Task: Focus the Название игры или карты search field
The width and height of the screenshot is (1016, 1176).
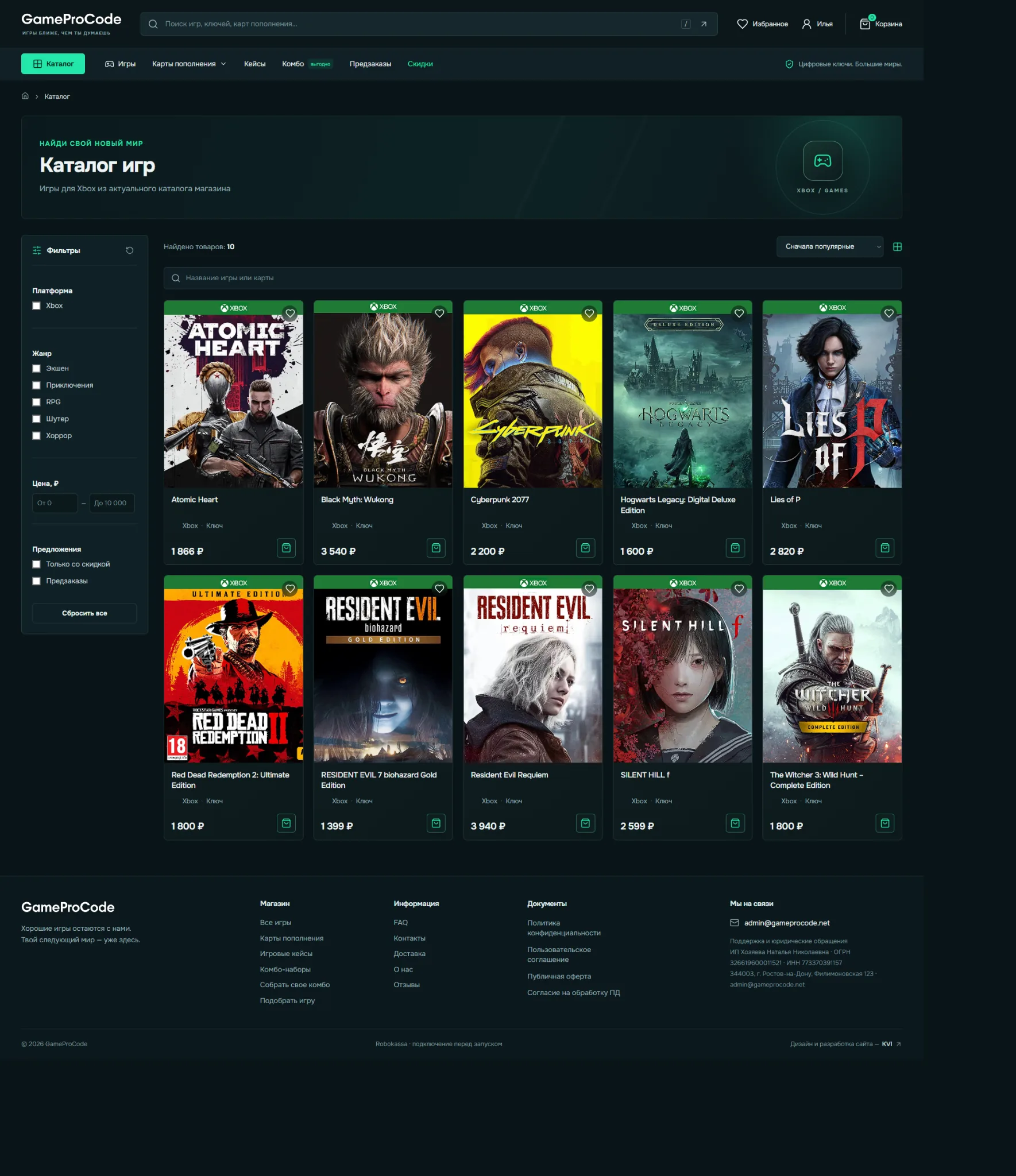Action: (x=532, y=278)
